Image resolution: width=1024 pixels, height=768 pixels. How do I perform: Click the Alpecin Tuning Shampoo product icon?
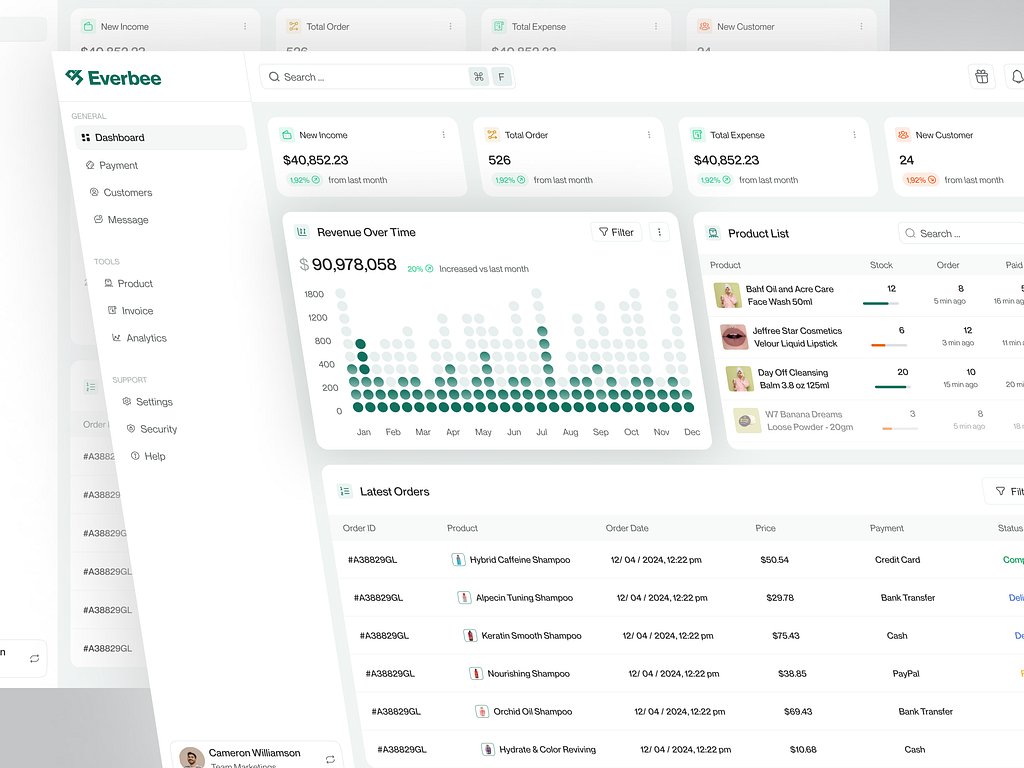(x=464, y=598)
